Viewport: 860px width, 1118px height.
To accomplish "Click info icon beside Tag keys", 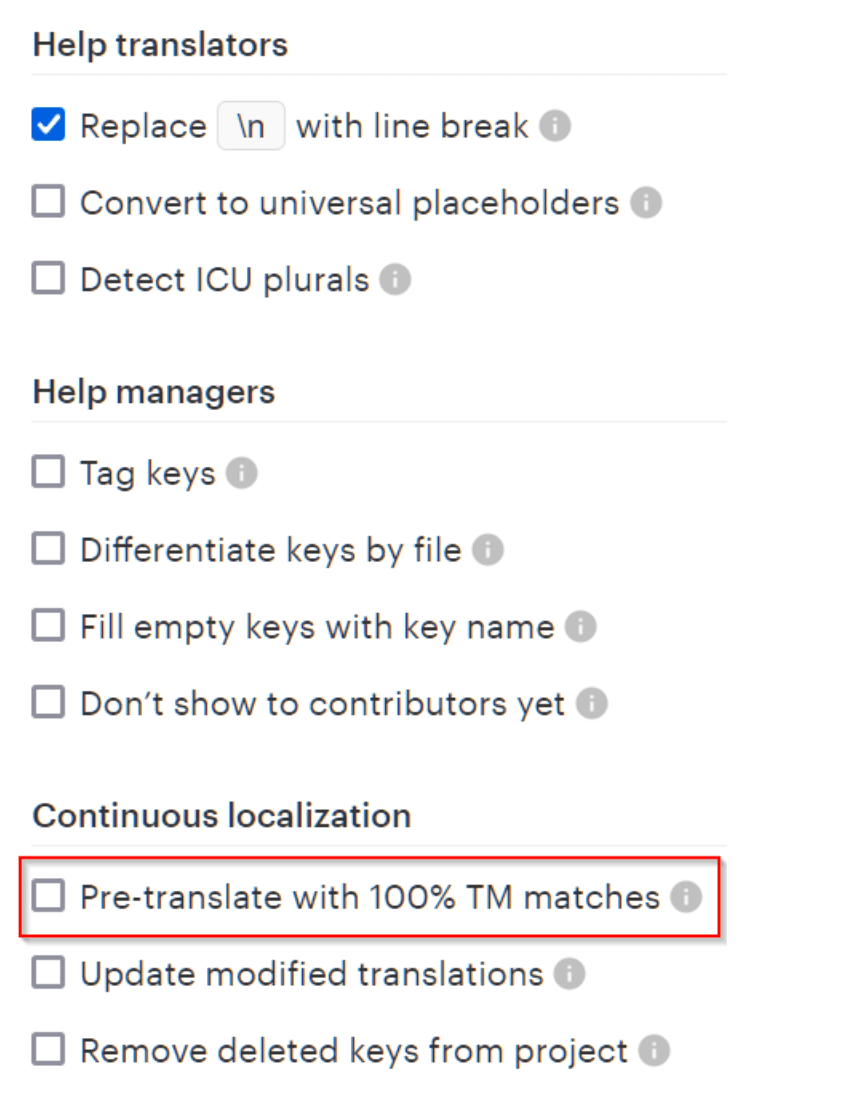I will pyautogui.click(x=241, y=473).
